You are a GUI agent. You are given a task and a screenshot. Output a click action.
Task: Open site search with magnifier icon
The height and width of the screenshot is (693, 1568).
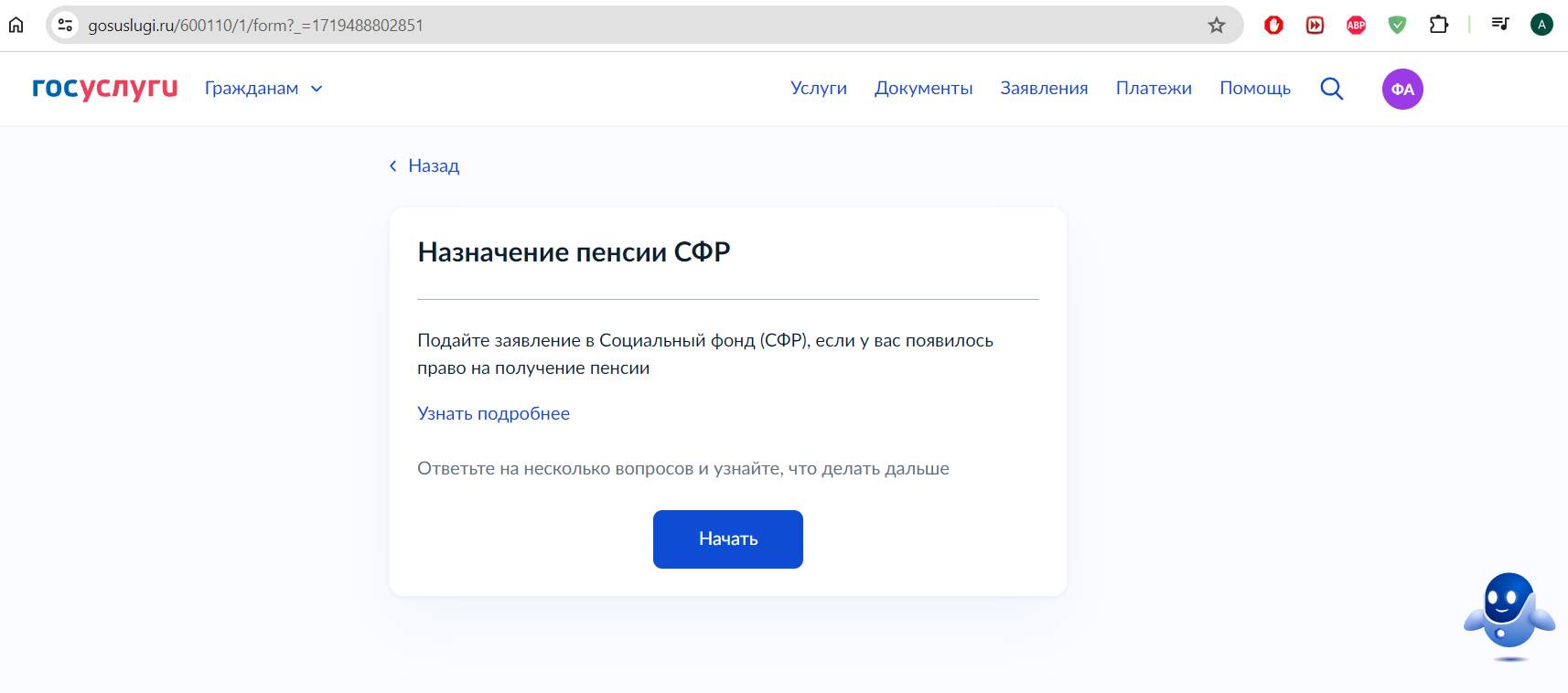click(1332, 89)
